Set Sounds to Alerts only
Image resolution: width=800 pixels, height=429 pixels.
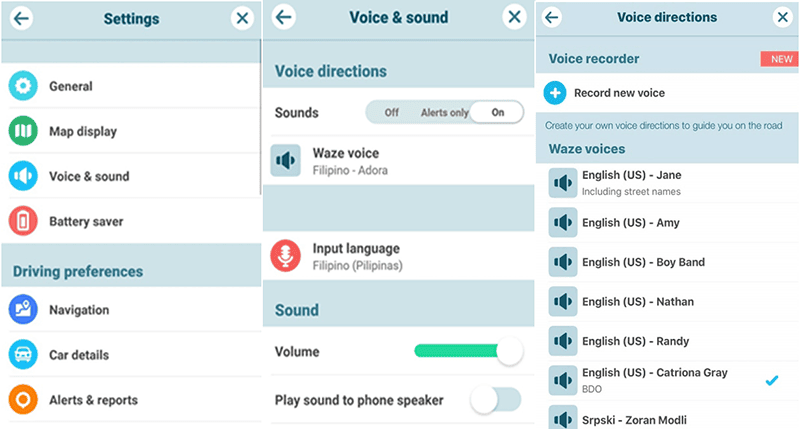coord(444,113)
